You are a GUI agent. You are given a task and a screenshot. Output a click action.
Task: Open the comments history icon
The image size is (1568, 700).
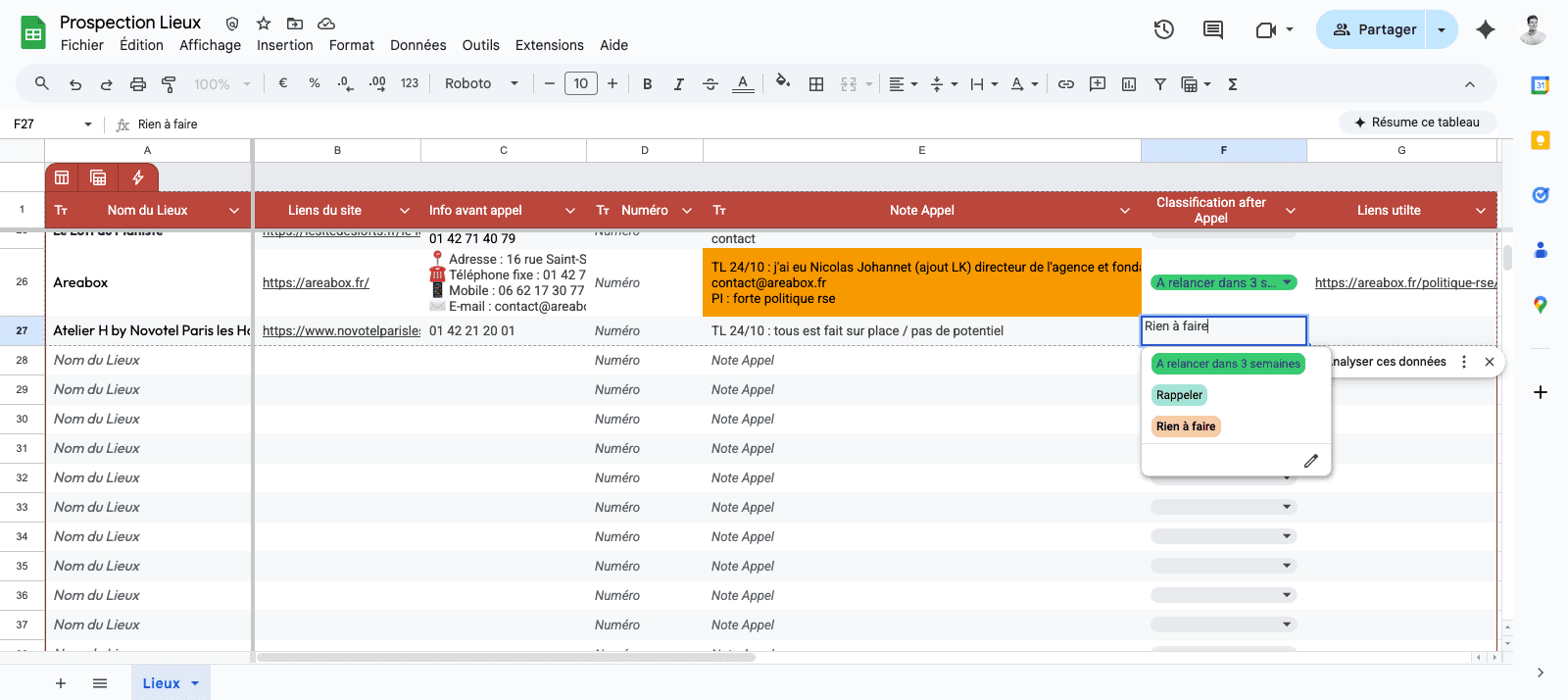tap(1213, 29)
